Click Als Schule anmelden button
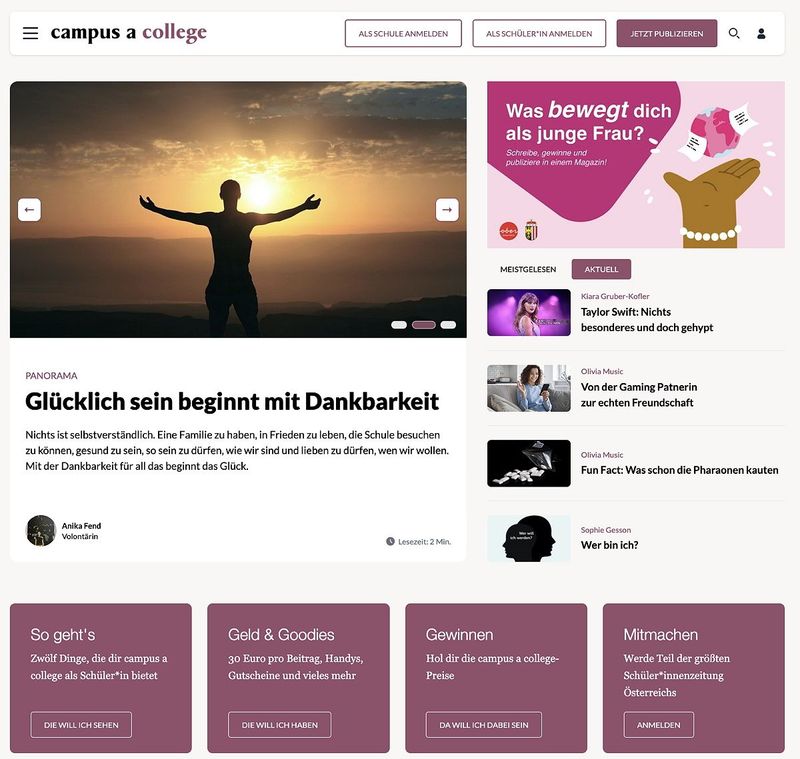 [403, 34]
